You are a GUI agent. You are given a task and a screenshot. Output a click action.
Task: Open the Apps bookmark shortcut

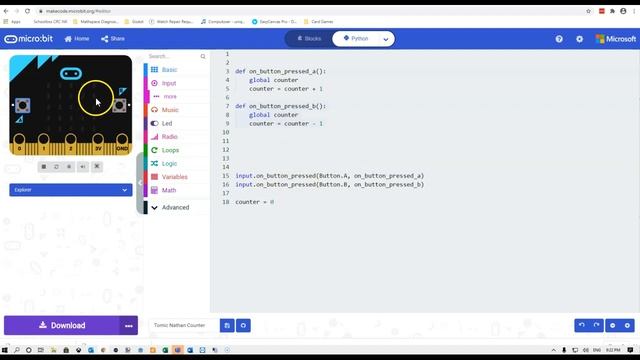pos(12,22)
